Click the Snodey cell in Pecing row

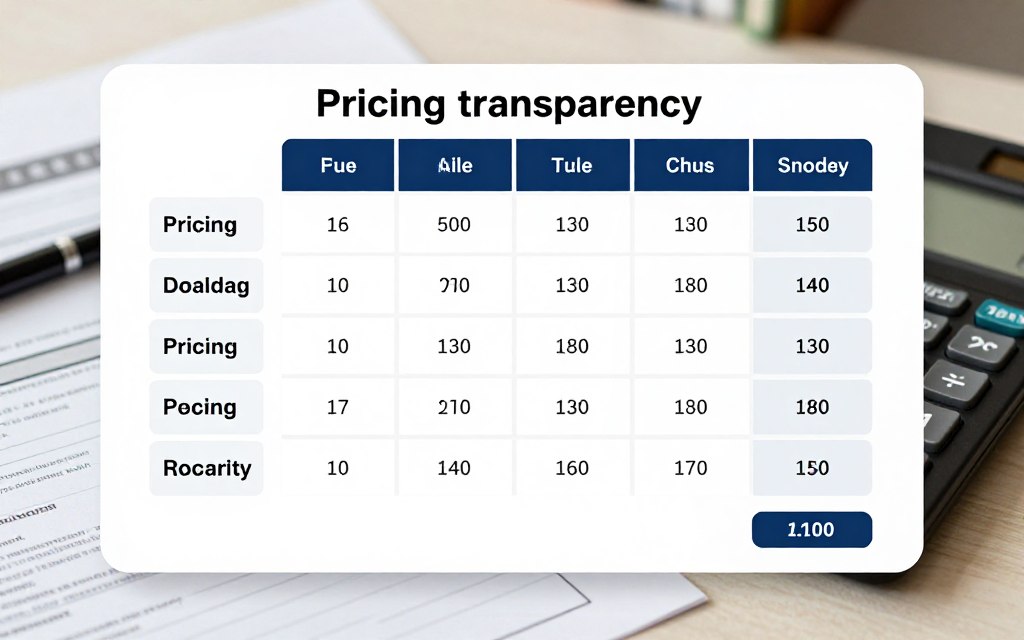pos(812,408)
